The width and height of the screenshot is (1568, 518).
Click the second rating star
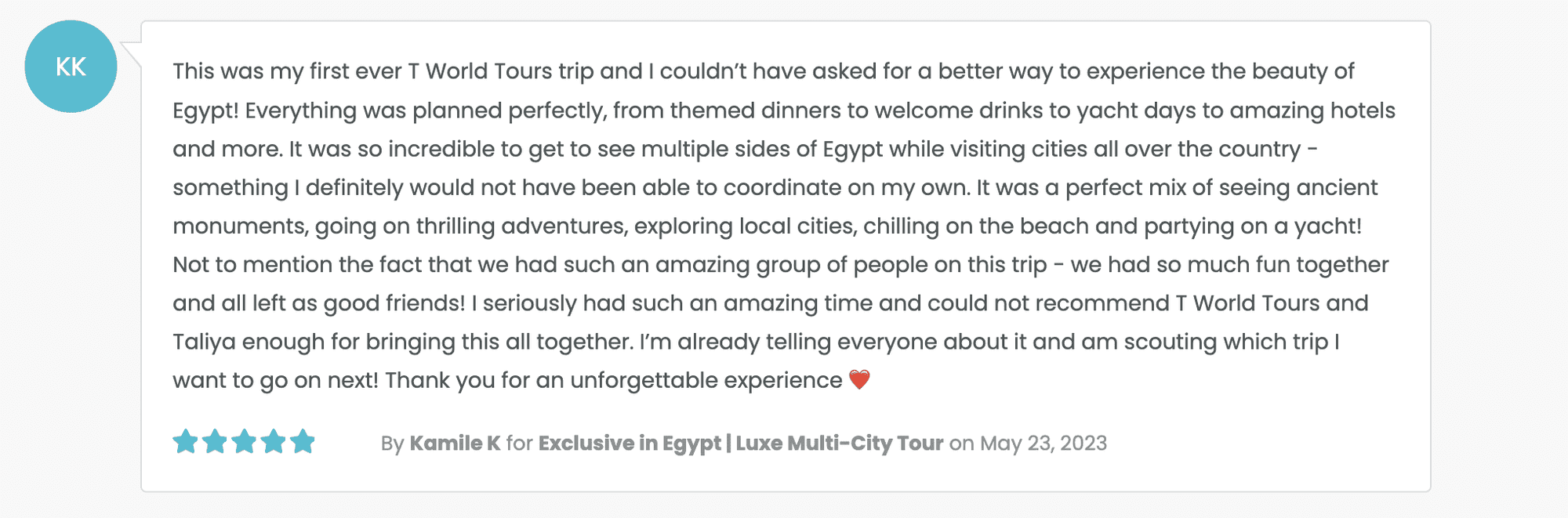(215, 442)
